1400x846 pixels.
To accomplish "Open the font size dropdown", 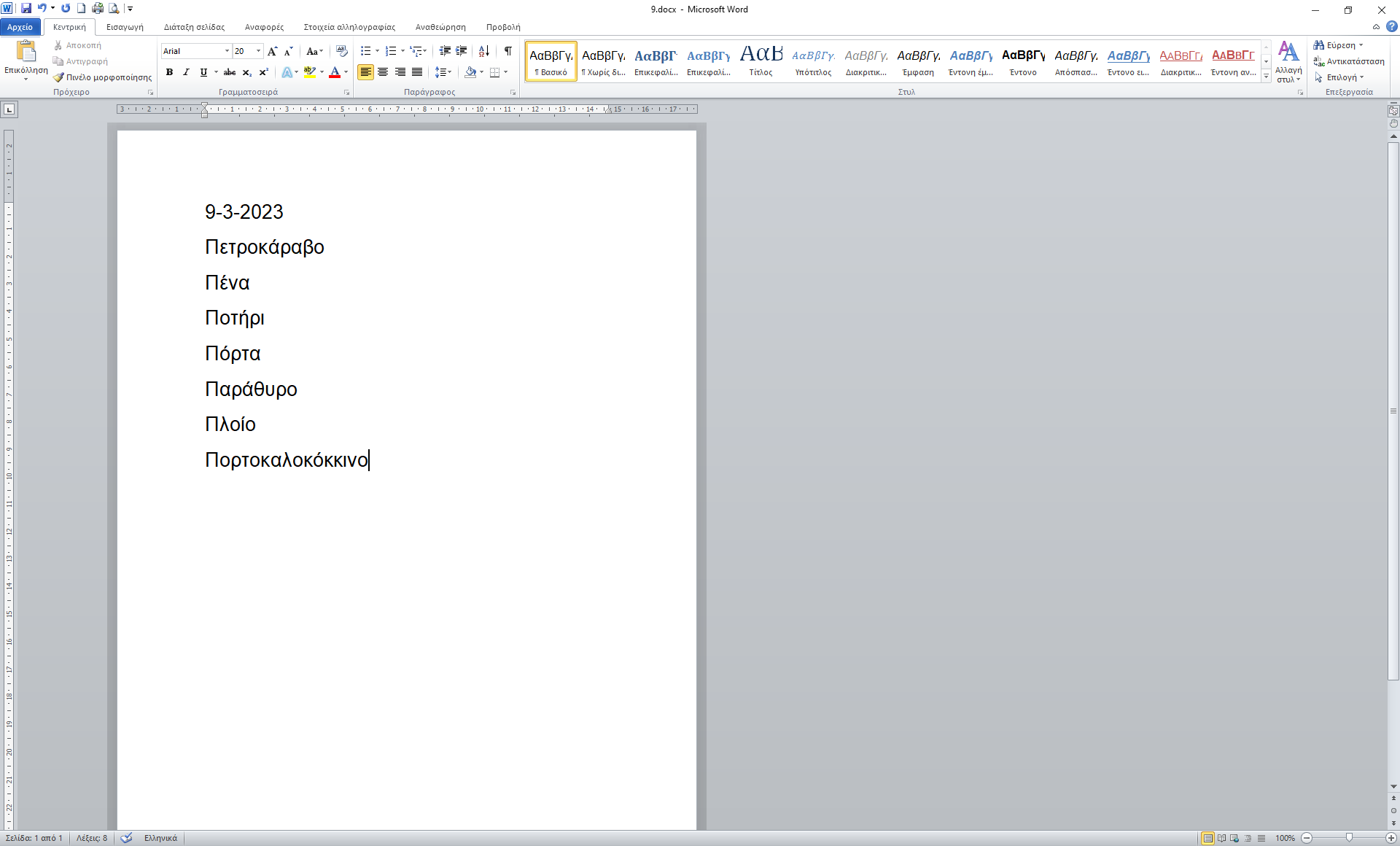I will 258,51.
